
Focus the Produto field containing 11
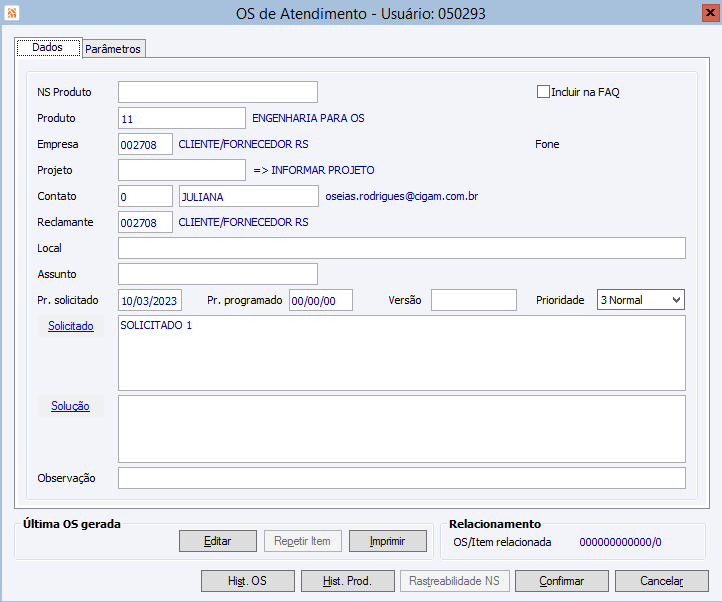[x=182, y=118]
